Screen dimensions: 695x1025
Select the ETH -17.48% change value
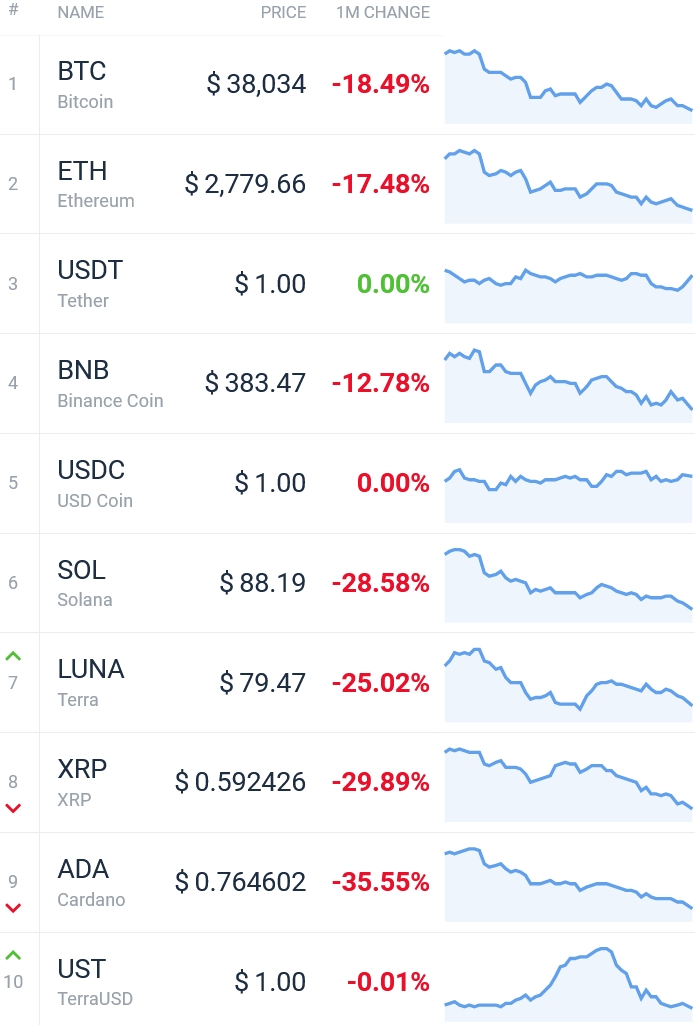381,184
